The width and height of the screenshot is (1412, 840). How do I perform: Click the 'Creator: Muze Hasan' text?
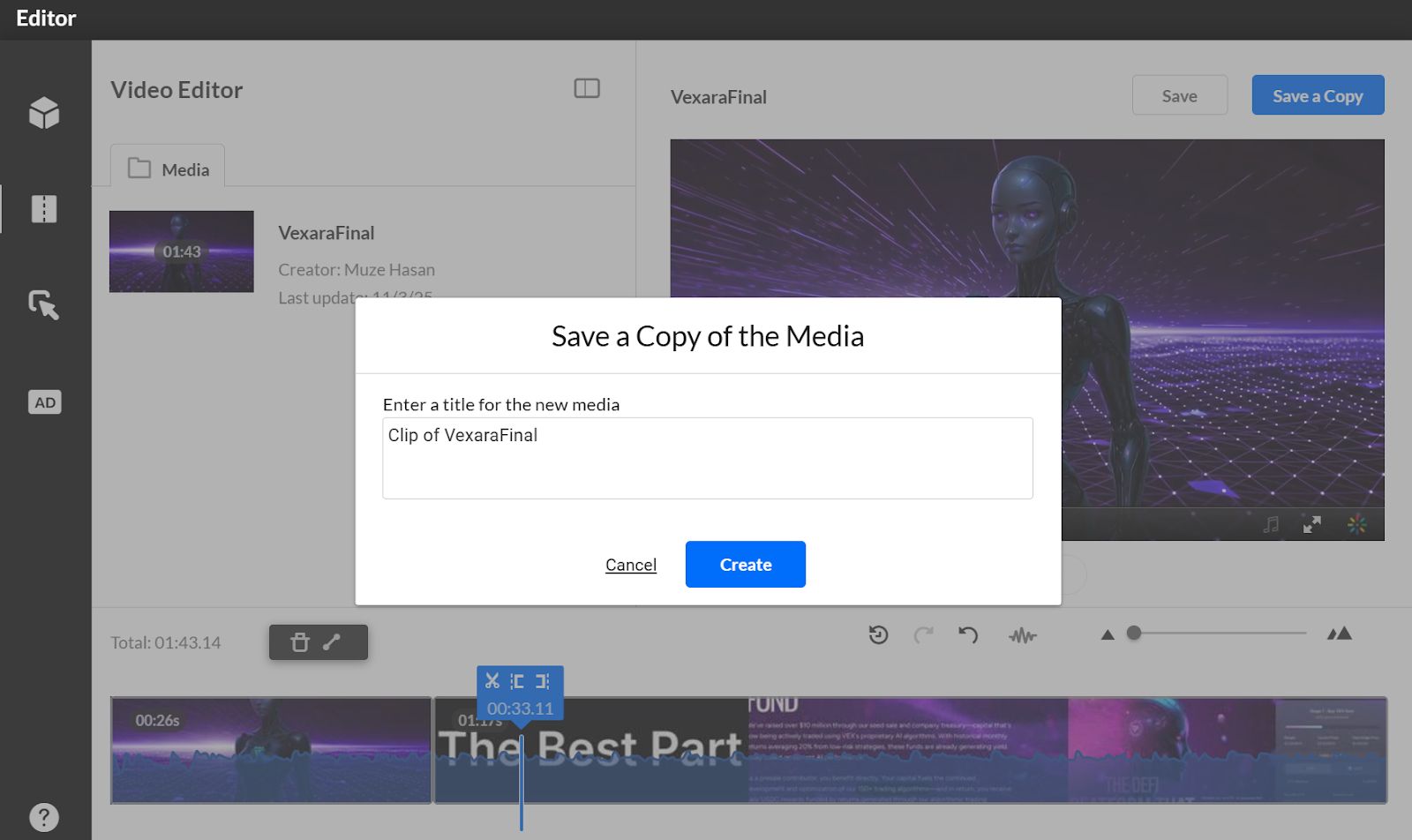coord(357,270)
